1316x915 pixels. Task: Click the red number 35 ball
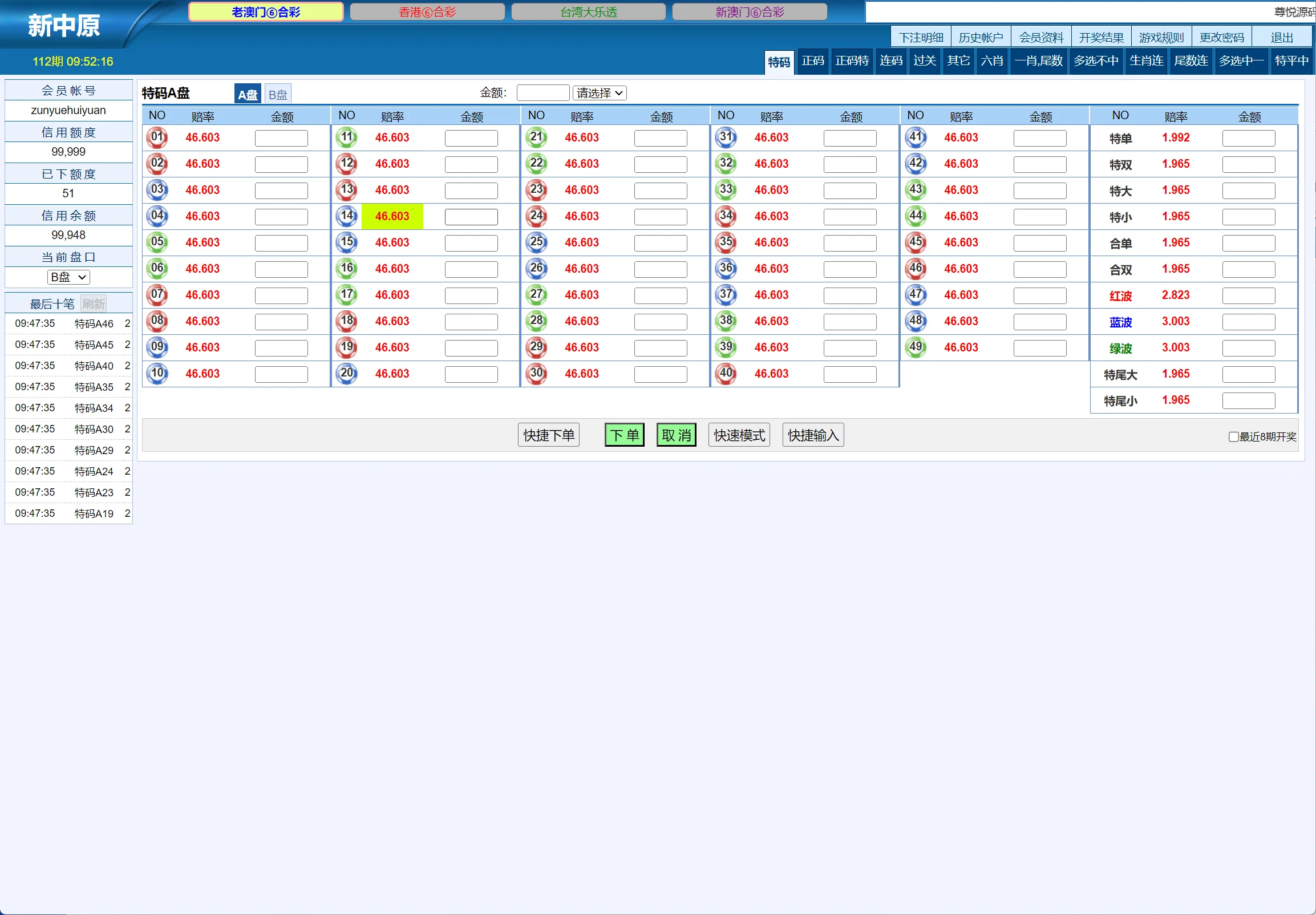726,242
